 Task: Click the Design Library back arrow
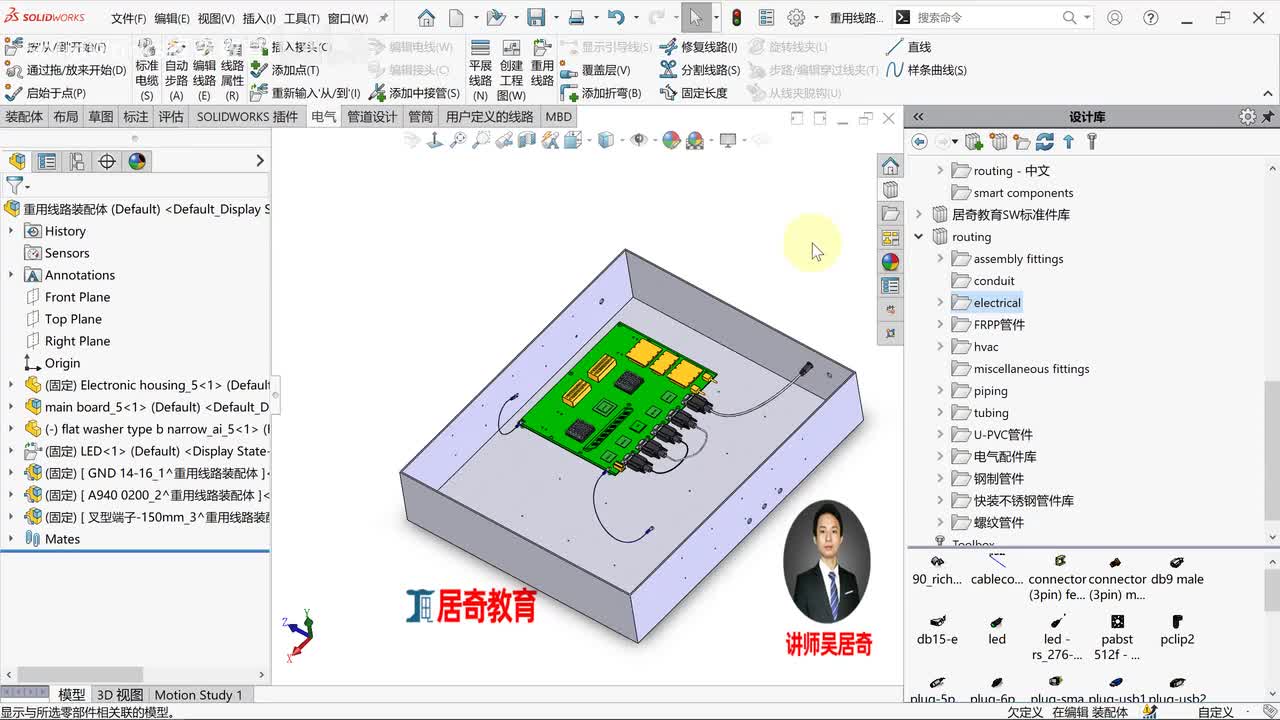click(x=919, y=142)
